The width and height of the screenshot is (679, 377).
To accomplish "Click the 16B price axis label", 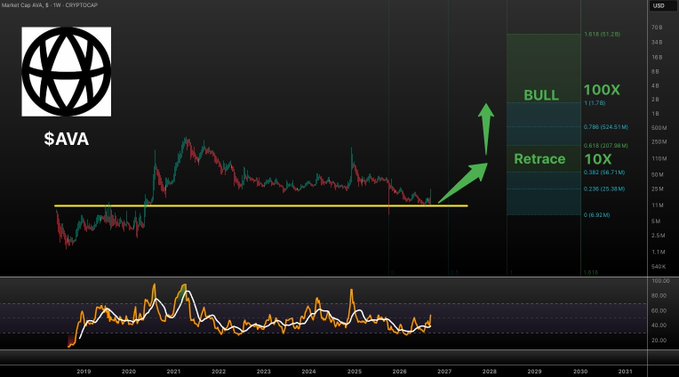I will pyautogui.click(x=656, y=57).
